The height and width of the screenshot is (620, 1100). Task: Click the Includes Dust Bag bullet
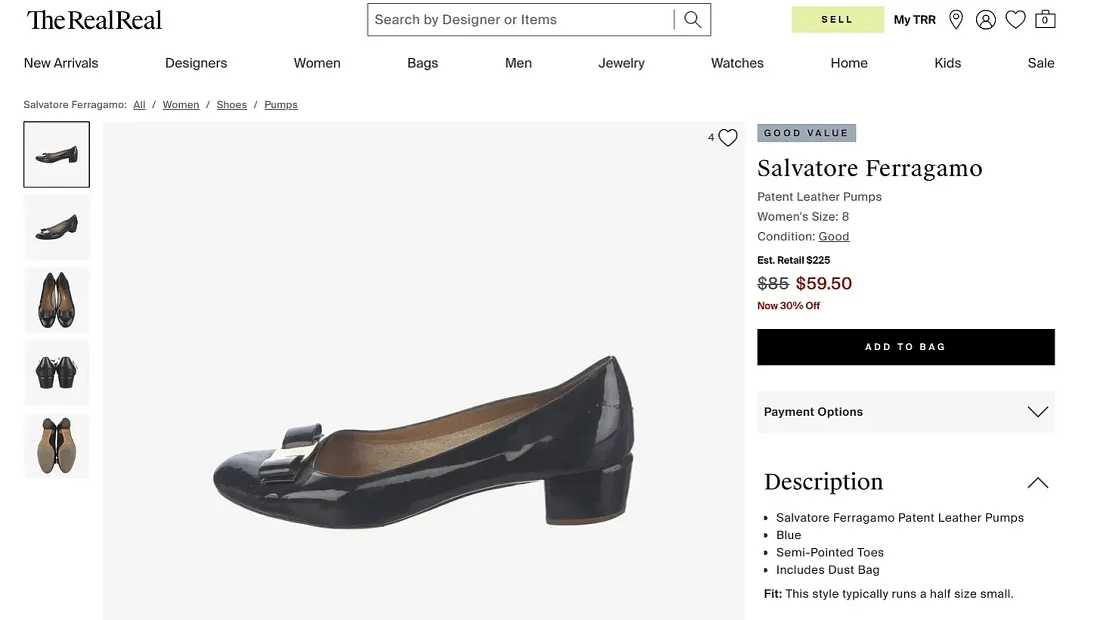[x=827, y=570]
